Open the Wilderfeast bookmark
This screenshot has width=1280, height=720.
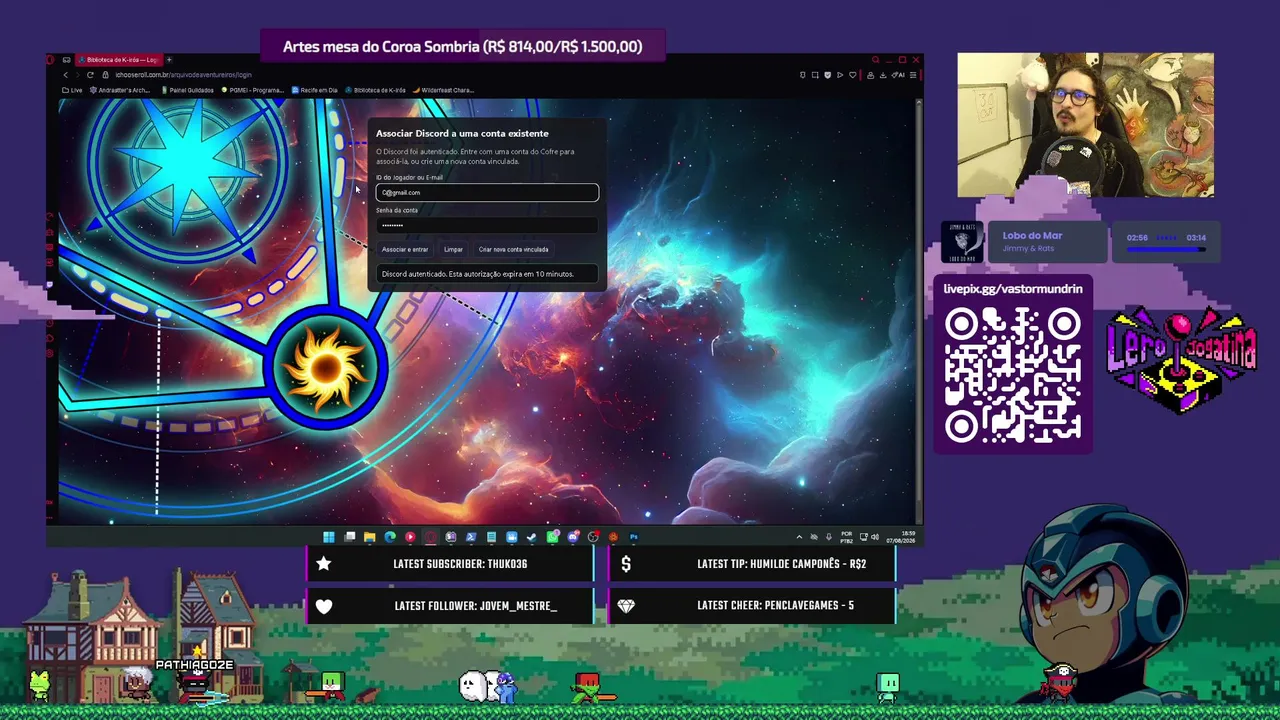[x=443, y=90]
